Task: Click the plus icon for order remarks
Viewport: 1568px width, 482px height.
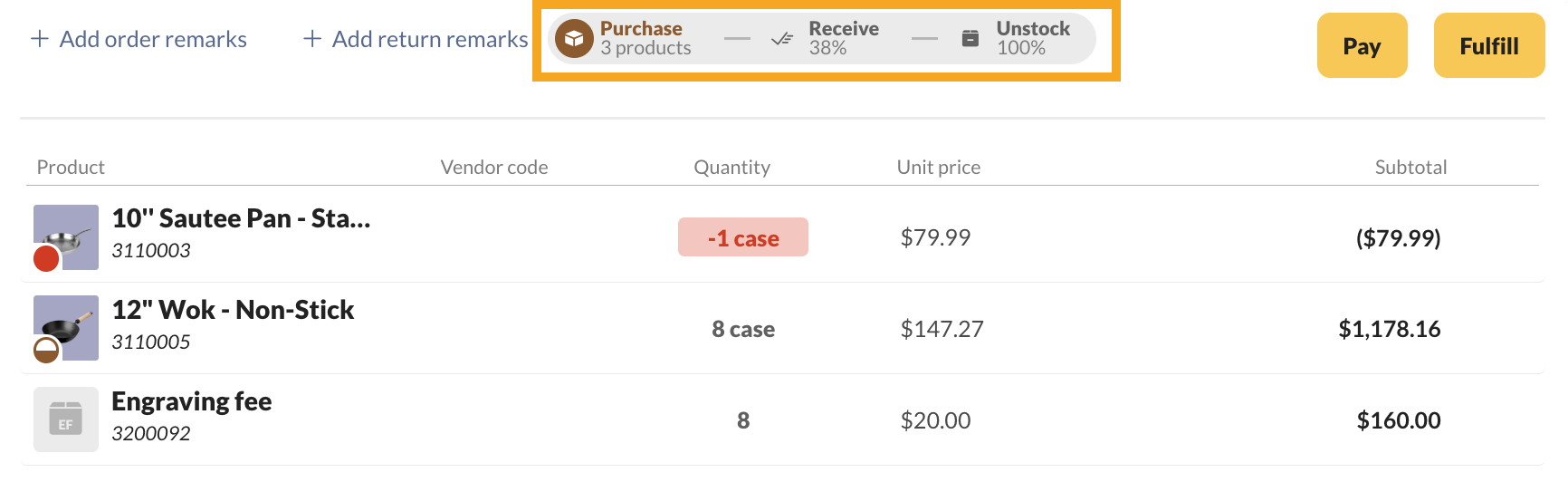Action: 39,39
